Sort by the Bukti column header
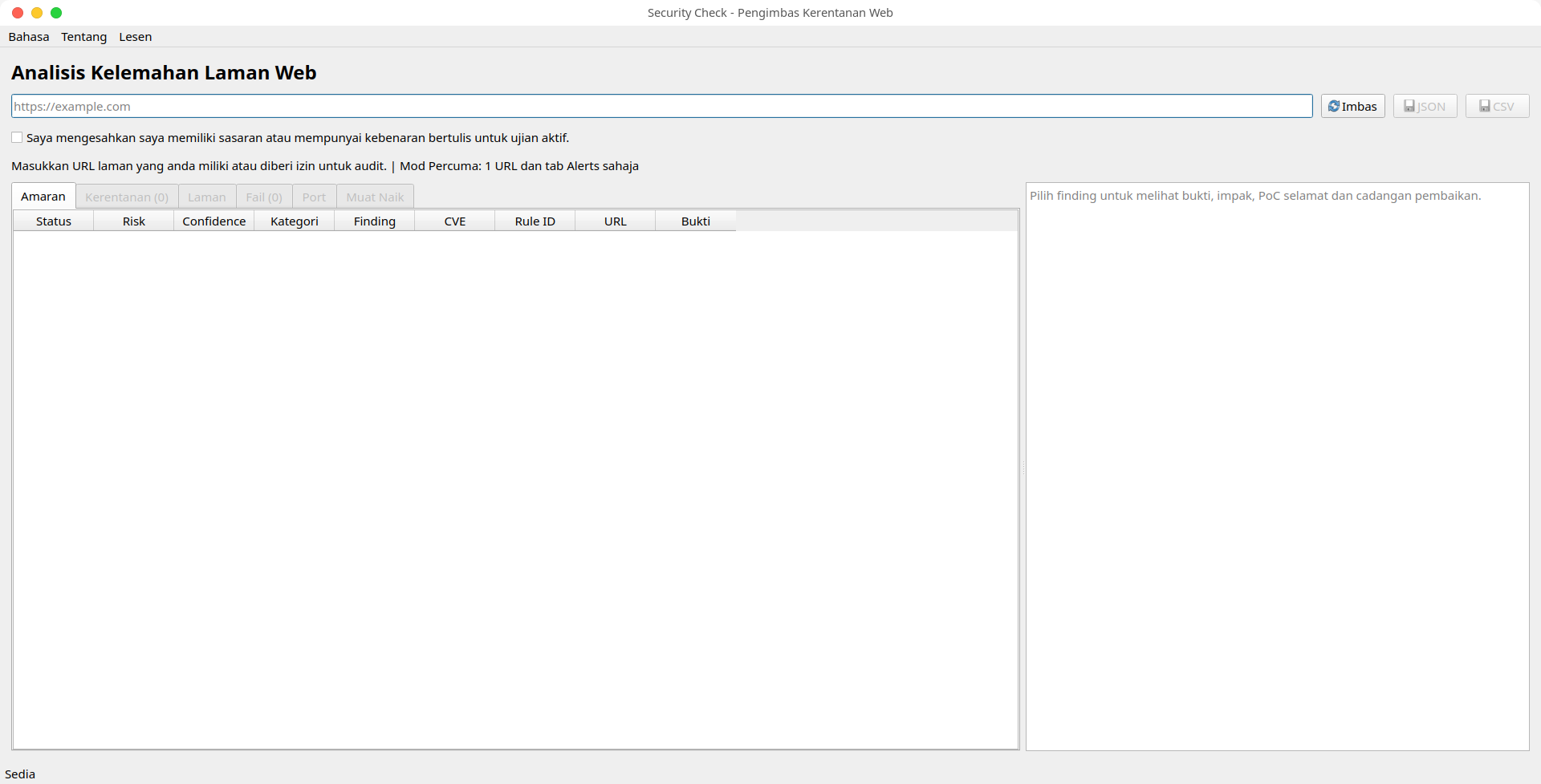The width and height of the screenshot is (1541, 784). click(696, 221)
